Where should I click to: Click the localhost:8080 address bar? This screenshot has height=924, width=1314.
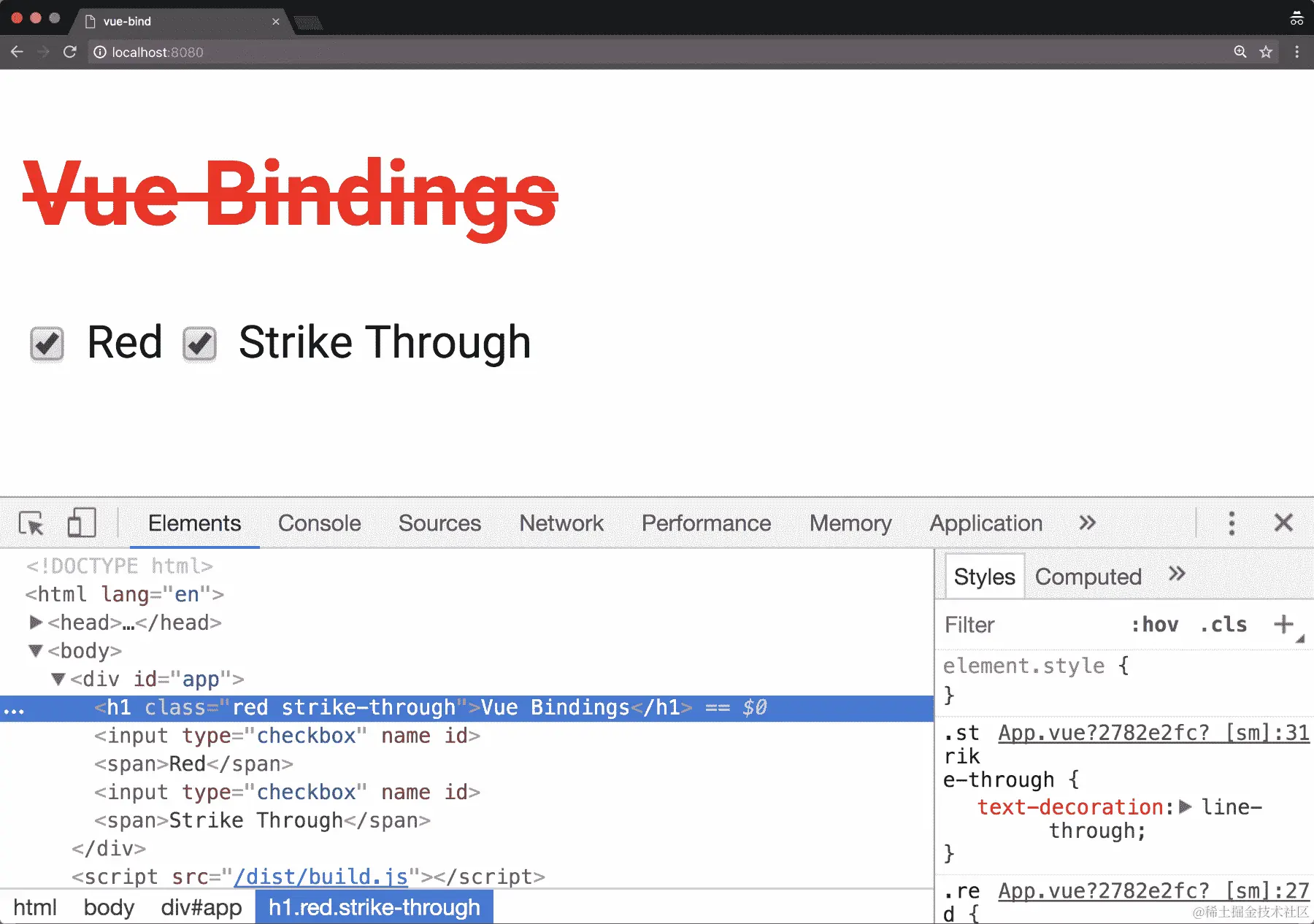click(657, 52)
